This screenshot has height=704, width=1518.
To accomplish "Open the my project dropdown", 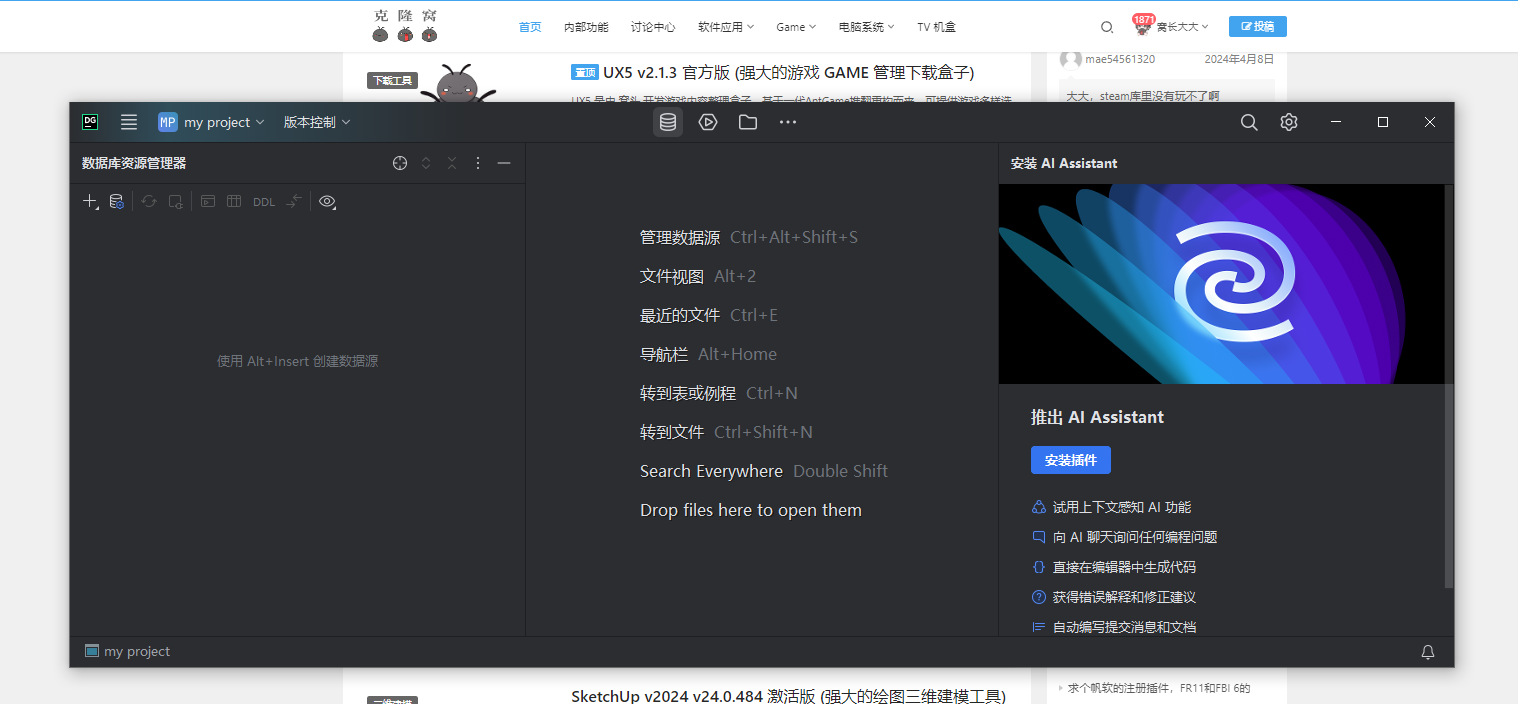I will pyautogui.click(x=211, y=122).
